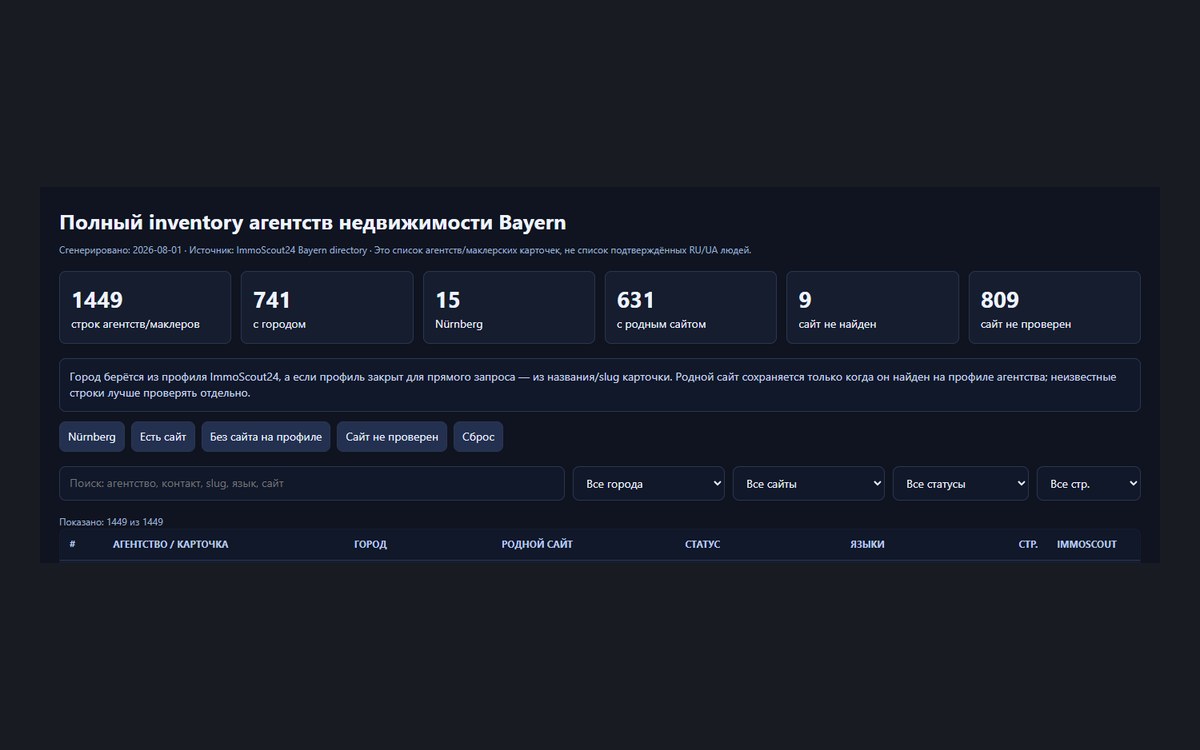1200x750 pixels.
Task: Click the 741 'с городом' stat card
Action: (327, 308)
